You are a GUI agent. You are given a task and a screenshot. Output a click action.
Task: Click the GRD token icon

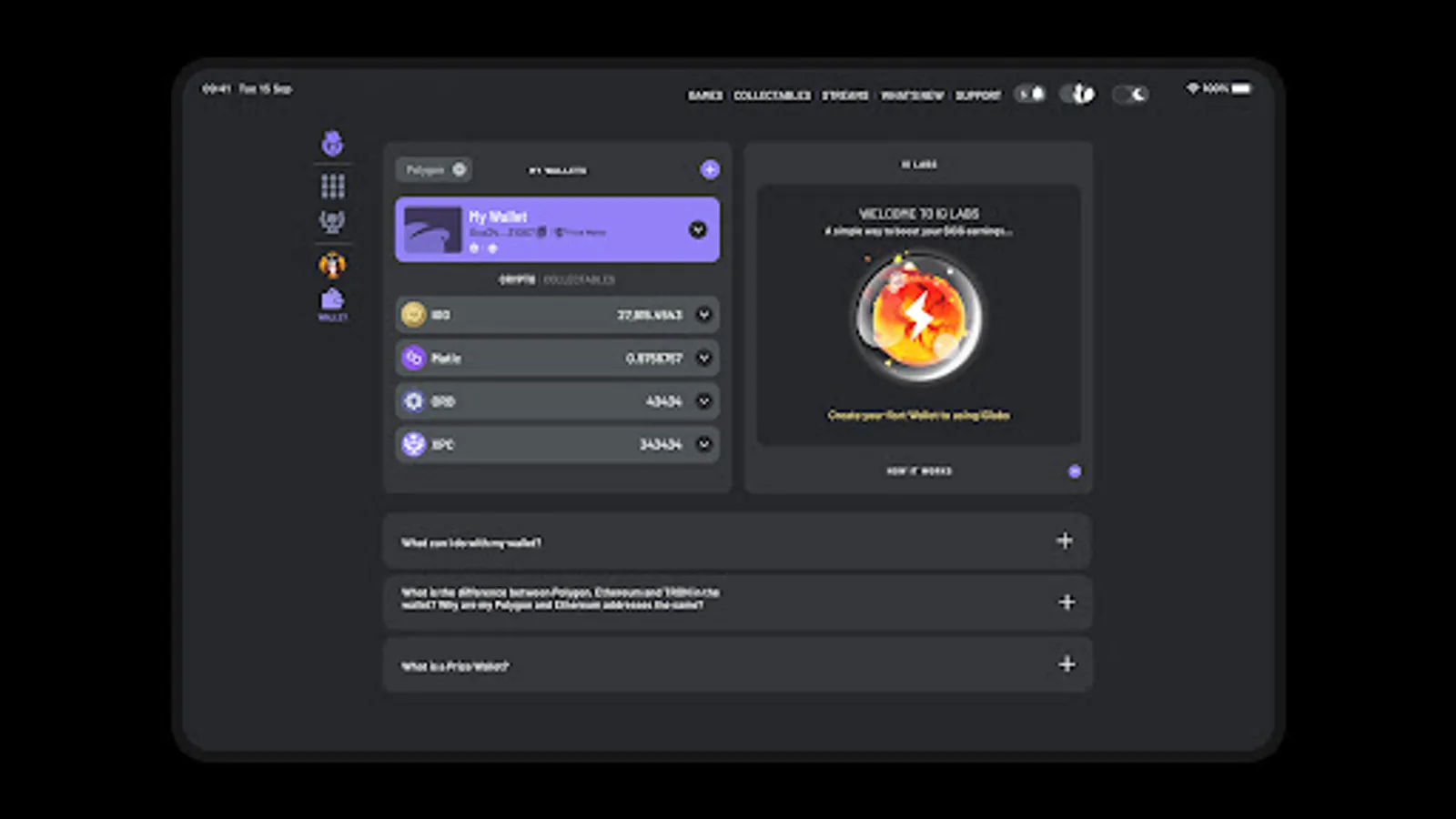click(413, 400)
